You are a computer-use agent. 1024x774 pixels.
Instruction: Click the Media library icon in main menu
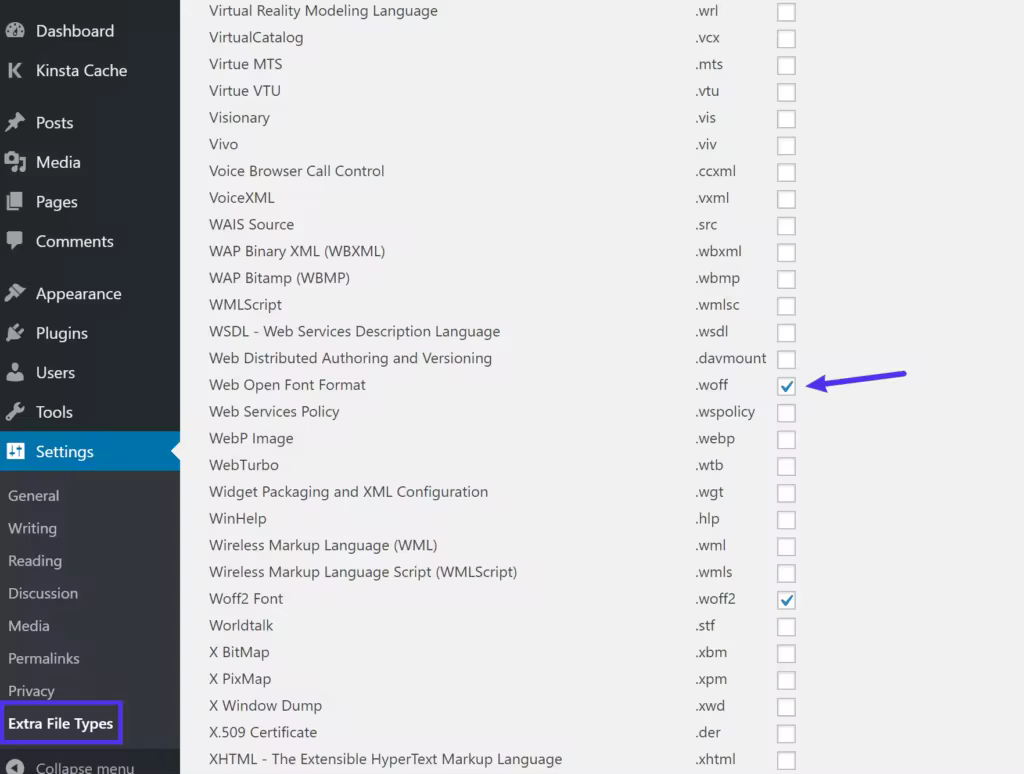pyautogui.click(x=15, y=162)
